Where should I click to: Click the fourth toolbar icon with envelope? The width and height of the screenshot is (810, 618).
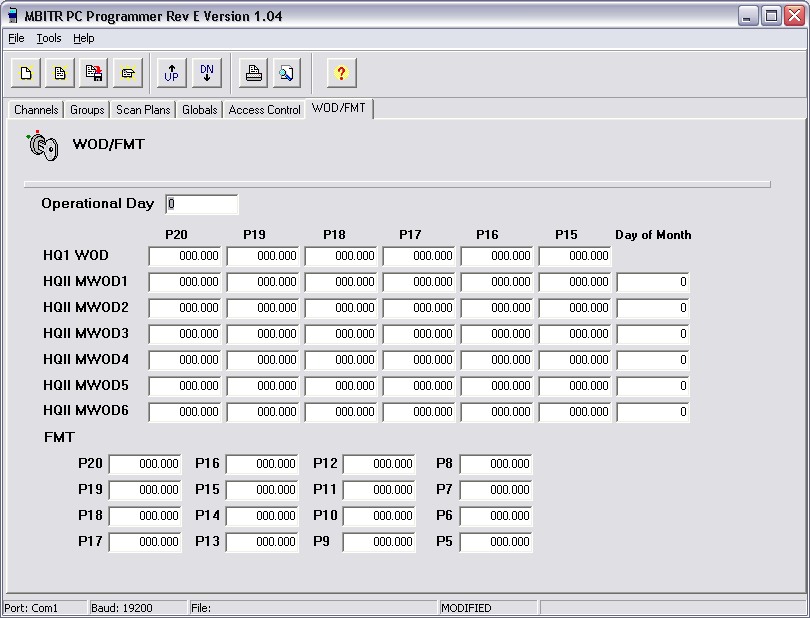pos(128,73)
